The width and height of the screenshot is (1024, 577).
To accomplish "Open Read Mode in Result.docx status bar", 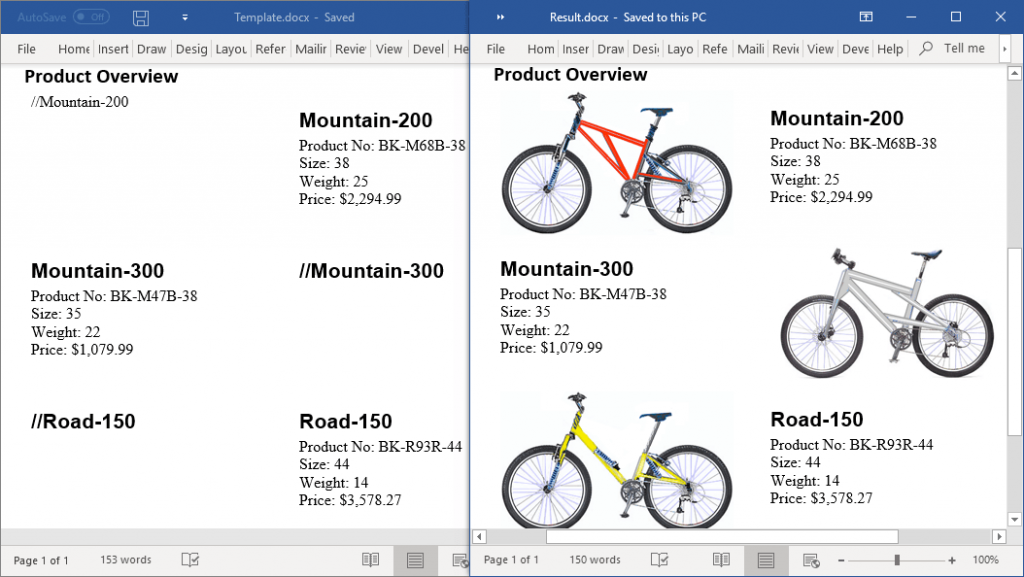I will (x=722, y=560).
